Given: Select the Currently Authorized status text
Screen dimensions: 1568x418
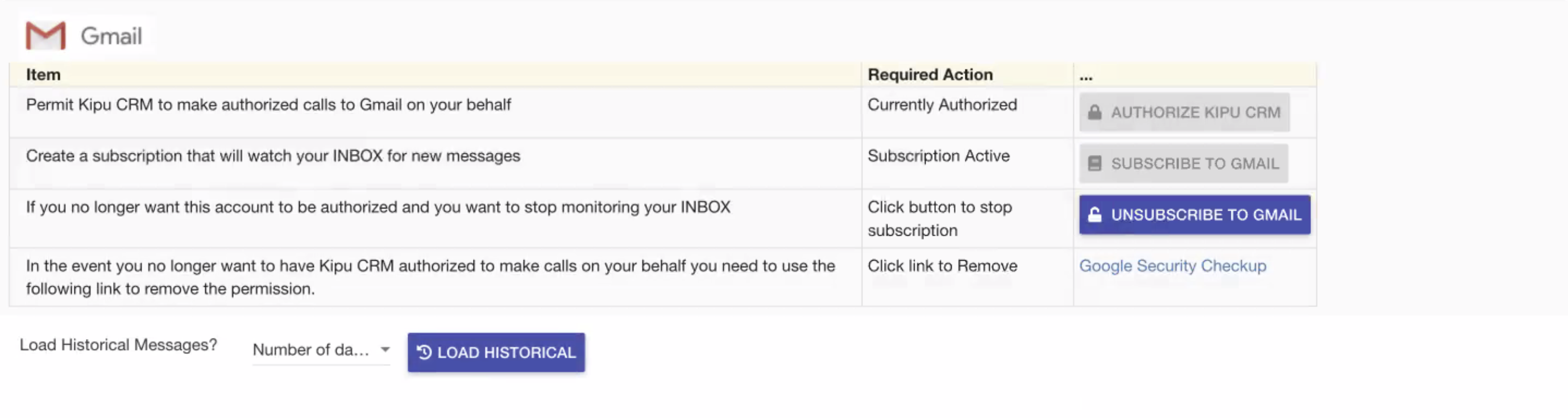Looking at the screenshot, I should click(942, 104).
